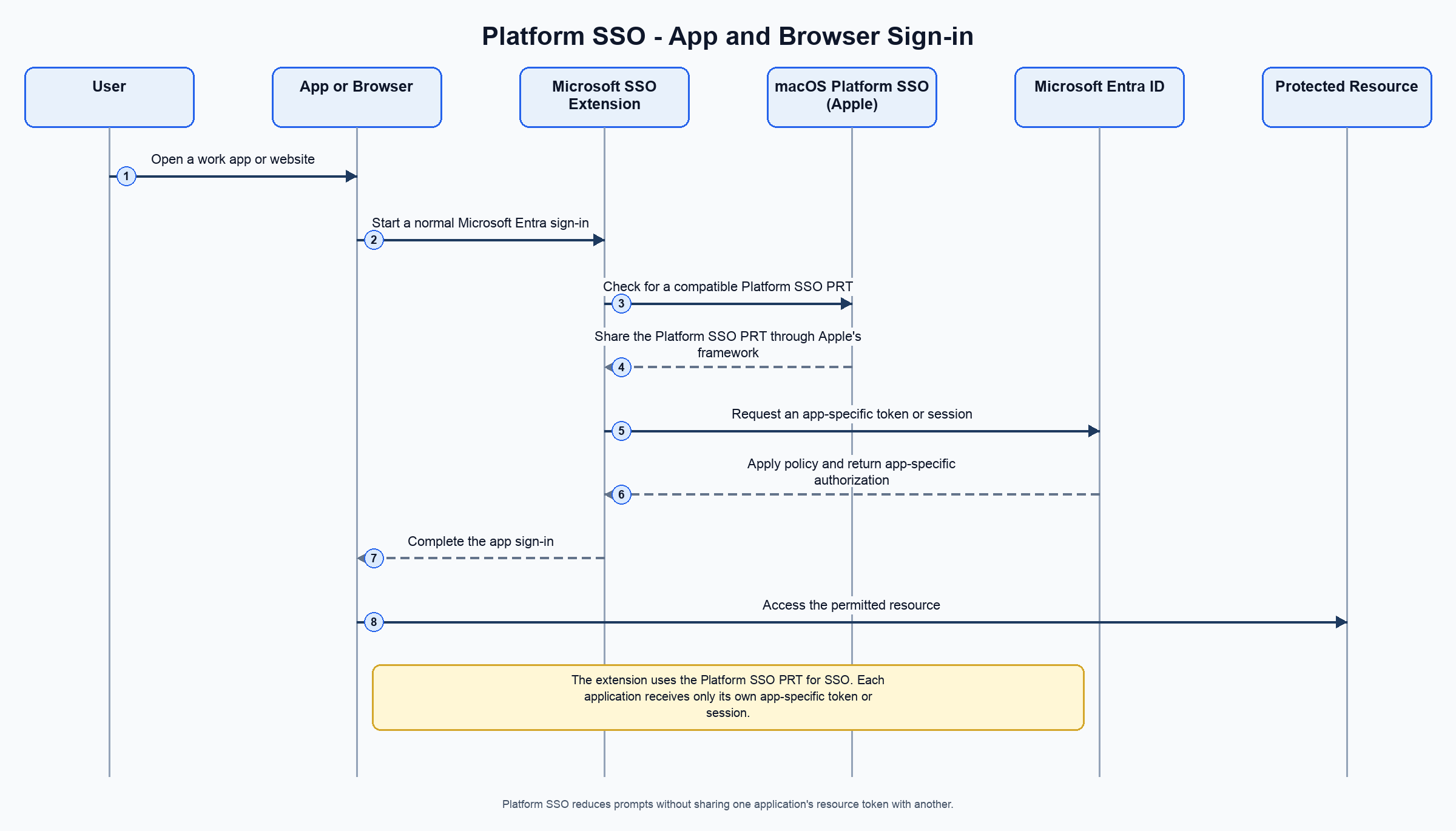Click the footer caption "Platform SSO reduces prompts..."
Image resolution: width=1456 pixels, height=831 pixels.
[x=727, y=804]
